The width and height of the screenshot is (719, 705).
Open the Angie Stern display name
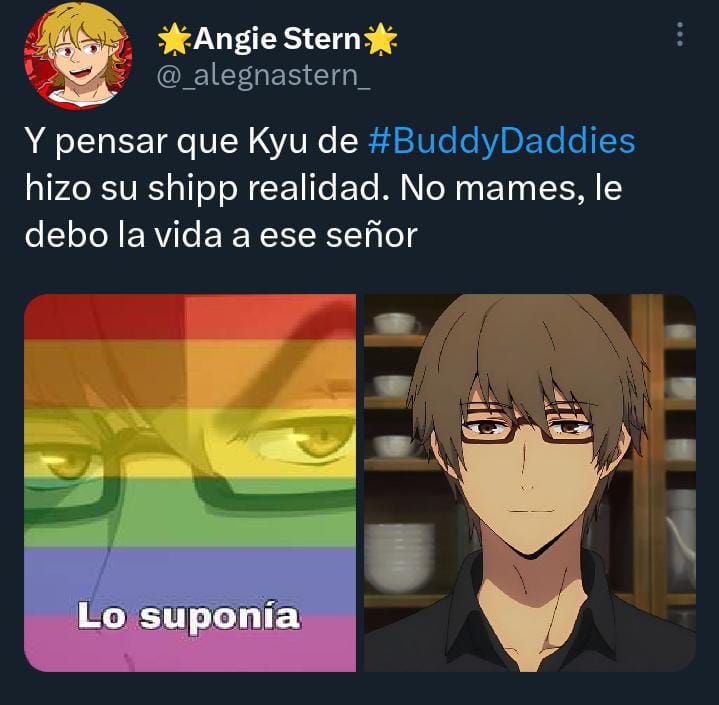pos(277,39)
